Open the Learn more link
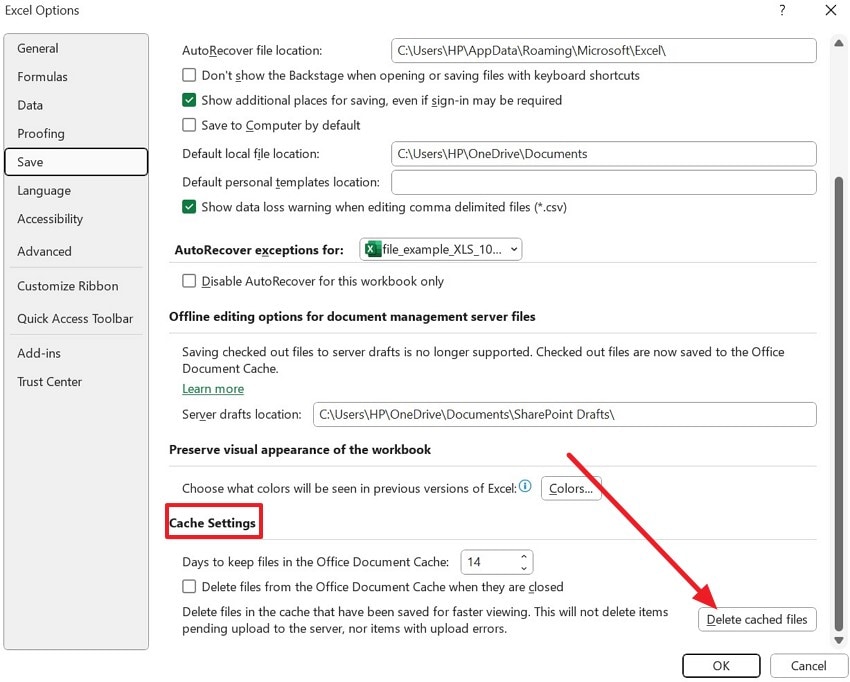This screenshot has width=850, height=682. [x=213, y=389]
